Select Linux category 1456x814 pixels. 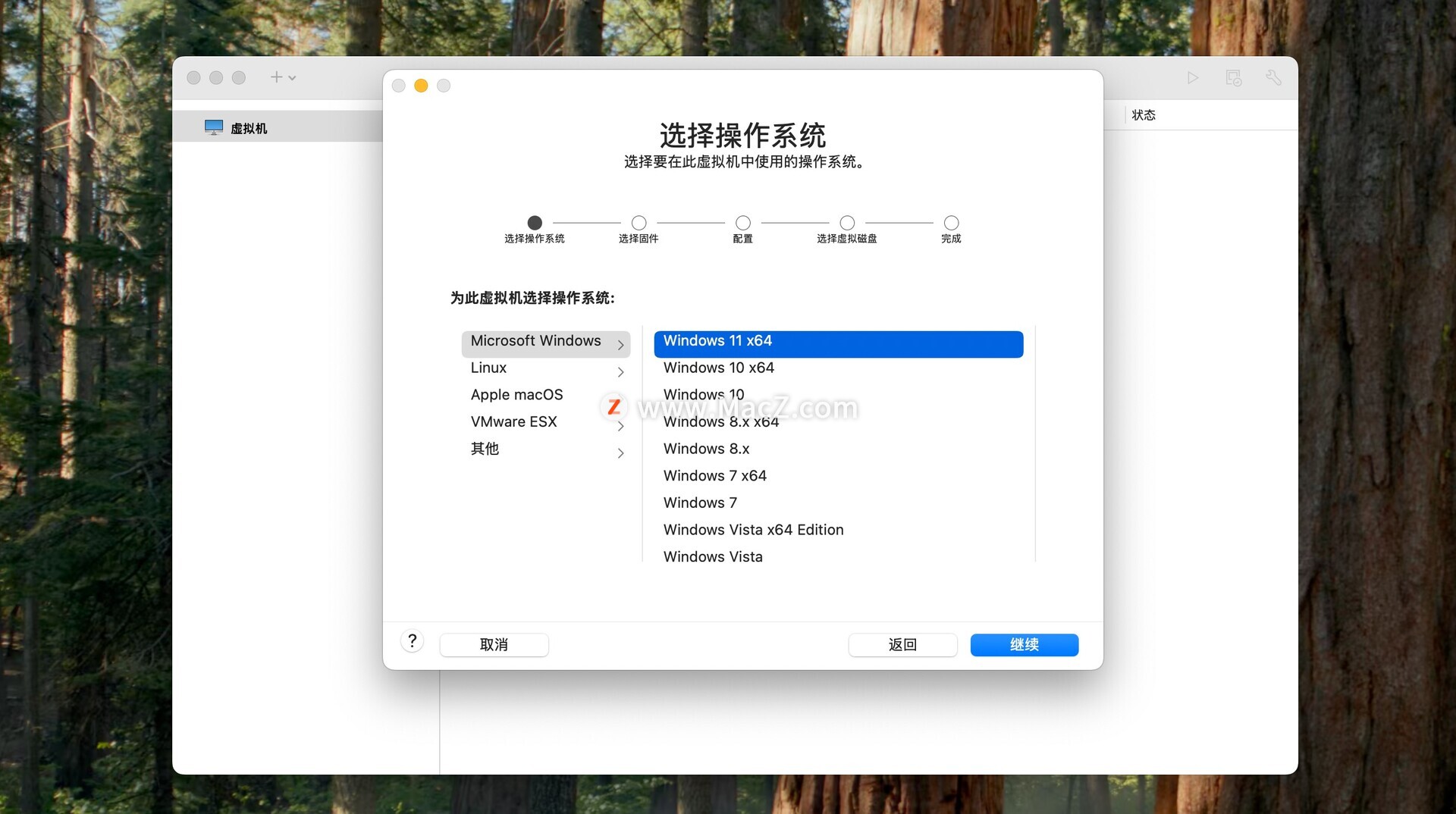coord(545,368)
